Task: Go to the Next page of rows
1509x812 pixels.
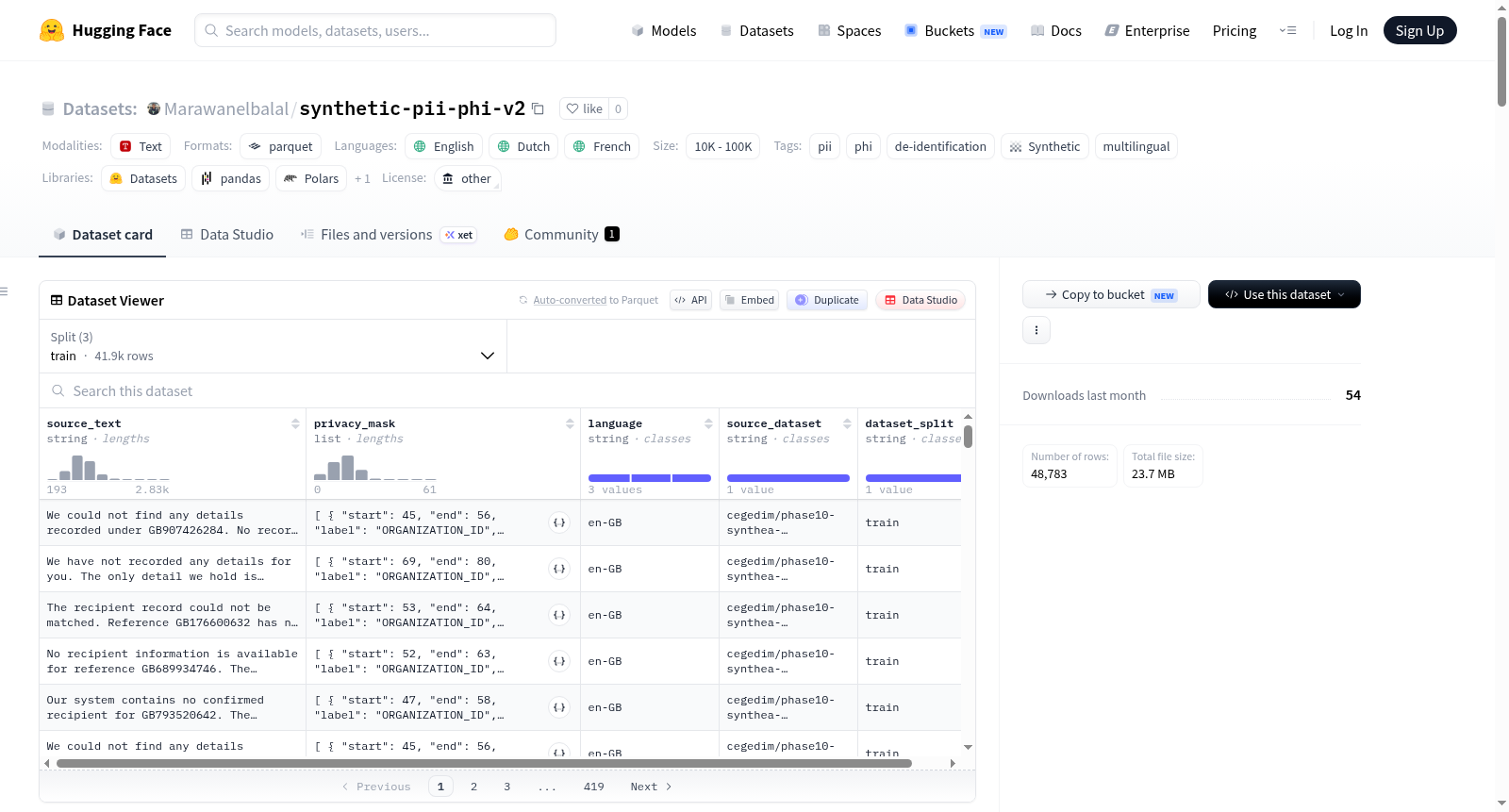Action: point(651,787)
